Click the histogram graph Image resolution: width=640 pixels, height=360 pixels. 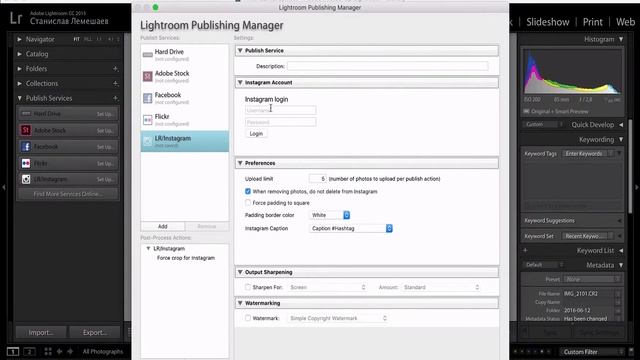pyautogui.click(x=572, y=72)
